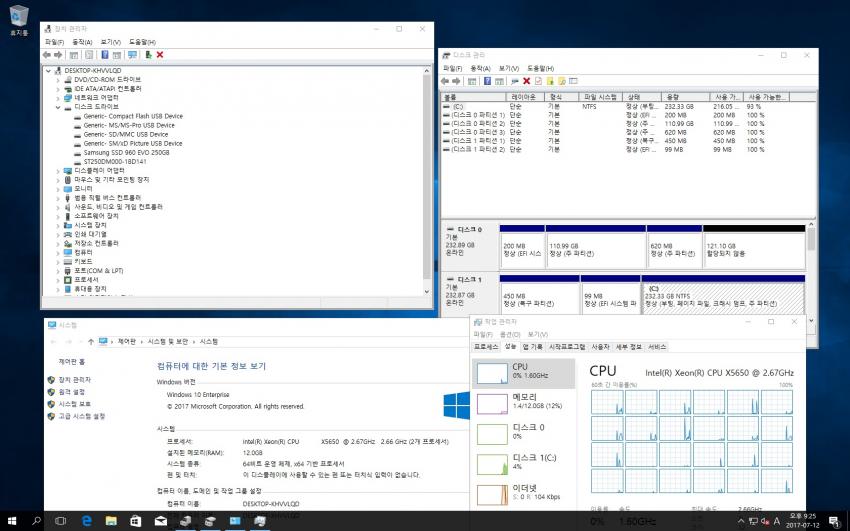Image resolution: width=850 pixels, height=531 pixels.
Task: Open 파일(F) menu in Device Manager
Action: point(54,42)
